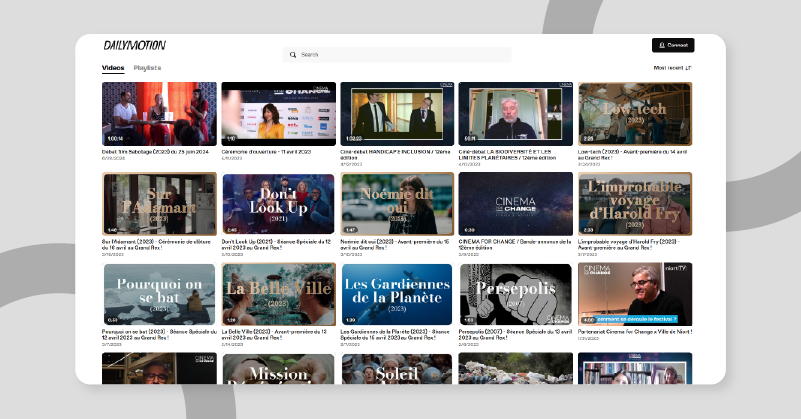Click the Débat film Sabotage title link
Viewport: 801px width, 419px height.
(155, 152)
